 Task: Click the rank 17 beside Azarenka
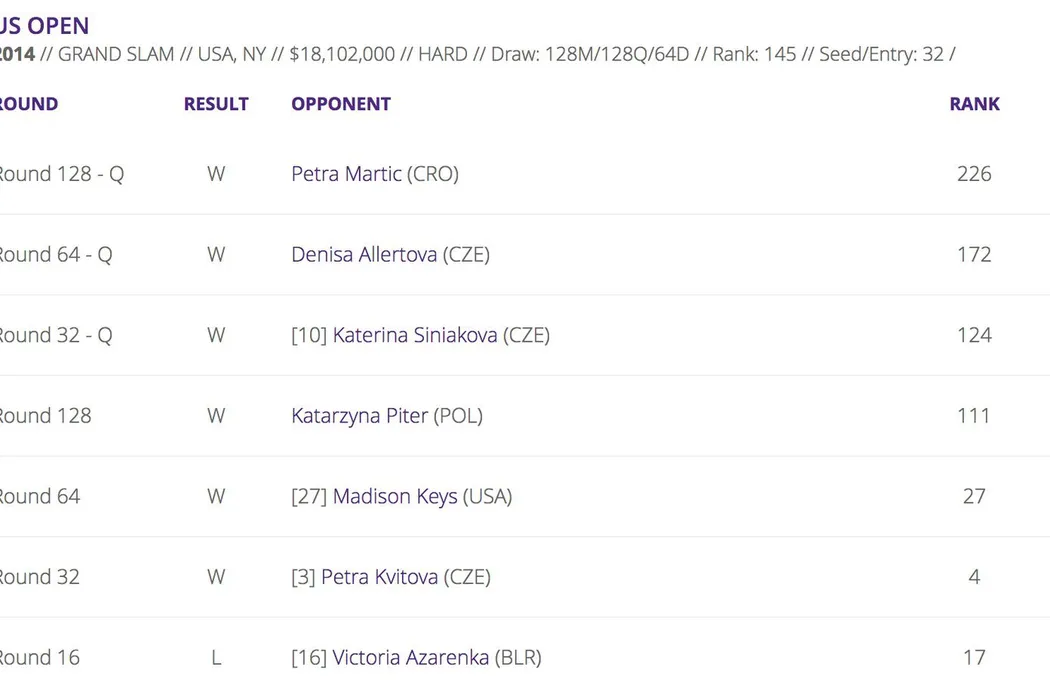(974, 658)
